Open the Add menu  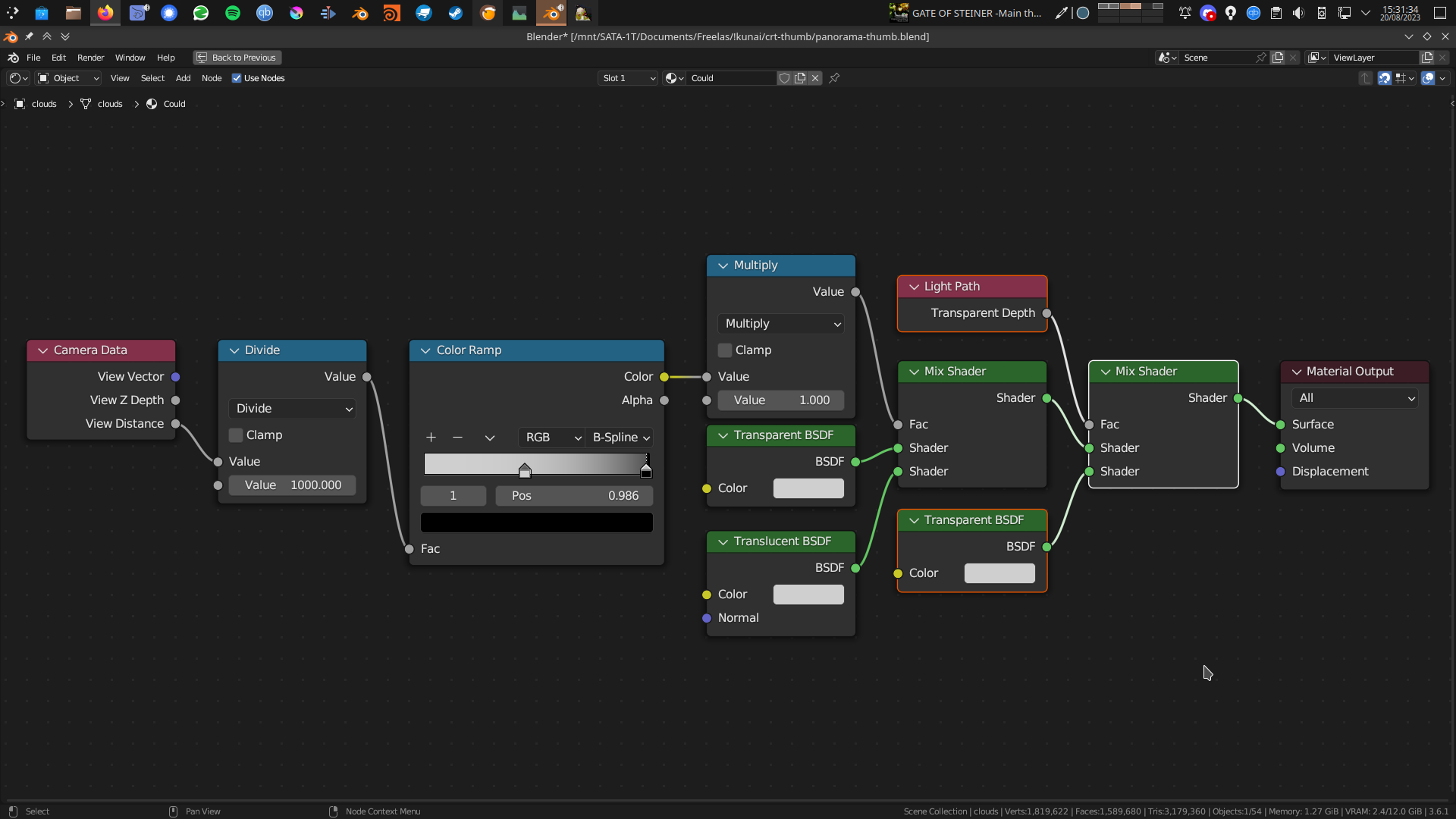pos(183,78)
